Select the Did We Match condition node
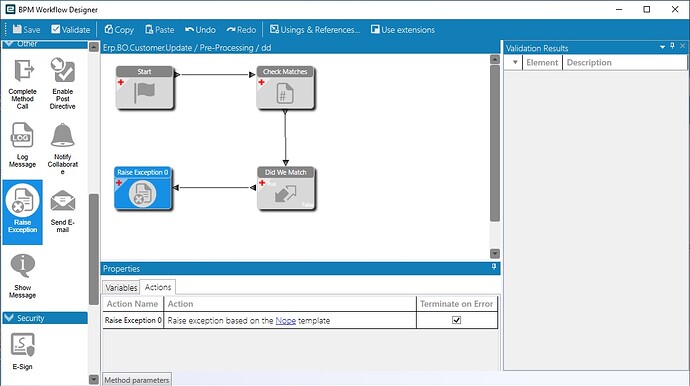 286,188
